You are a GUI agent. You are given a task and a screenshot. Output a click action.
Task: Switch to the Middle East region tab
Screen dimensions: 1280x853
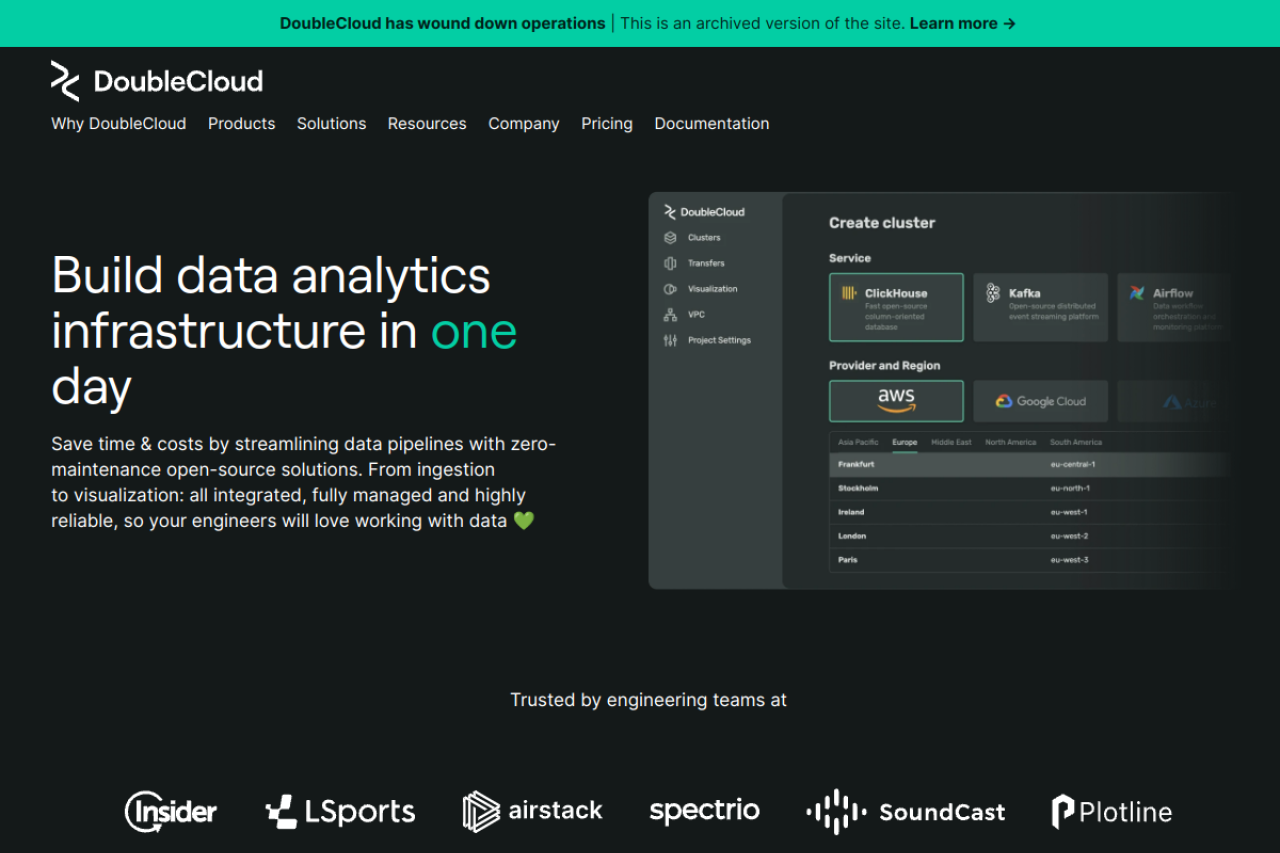951,442
